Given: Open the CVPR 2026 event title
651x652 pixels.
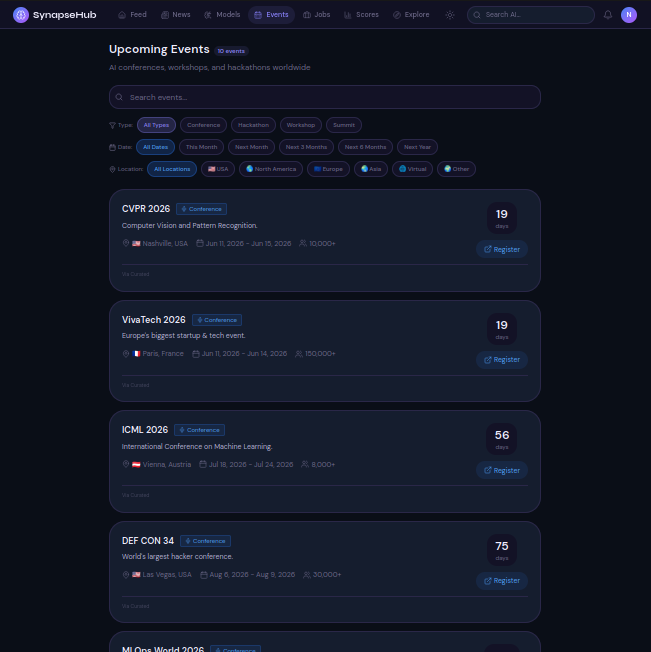Looking at the screenshot, I should pyautogui.click(x=146, y=209).
